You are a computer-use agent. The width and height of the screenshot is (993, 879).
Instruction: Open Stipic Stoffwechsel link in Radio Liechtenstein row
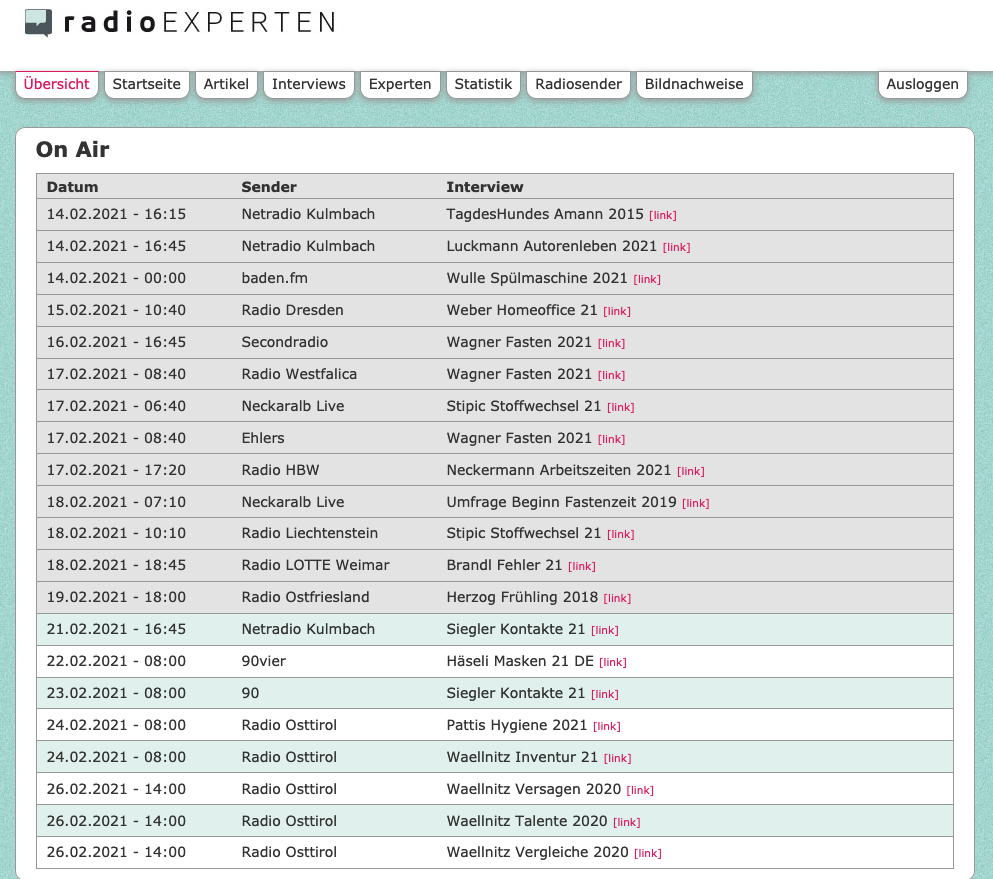point(621,534)
